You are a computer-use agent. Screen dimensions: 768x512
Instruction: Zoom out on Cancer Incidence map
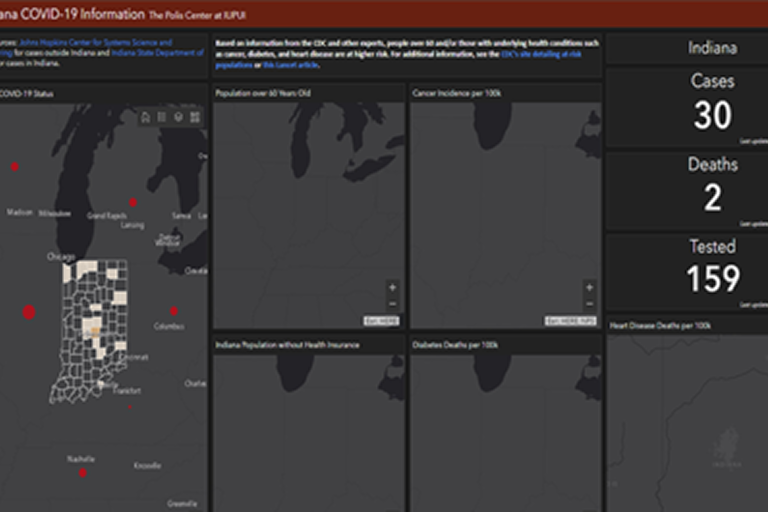(x=589, y=303)
